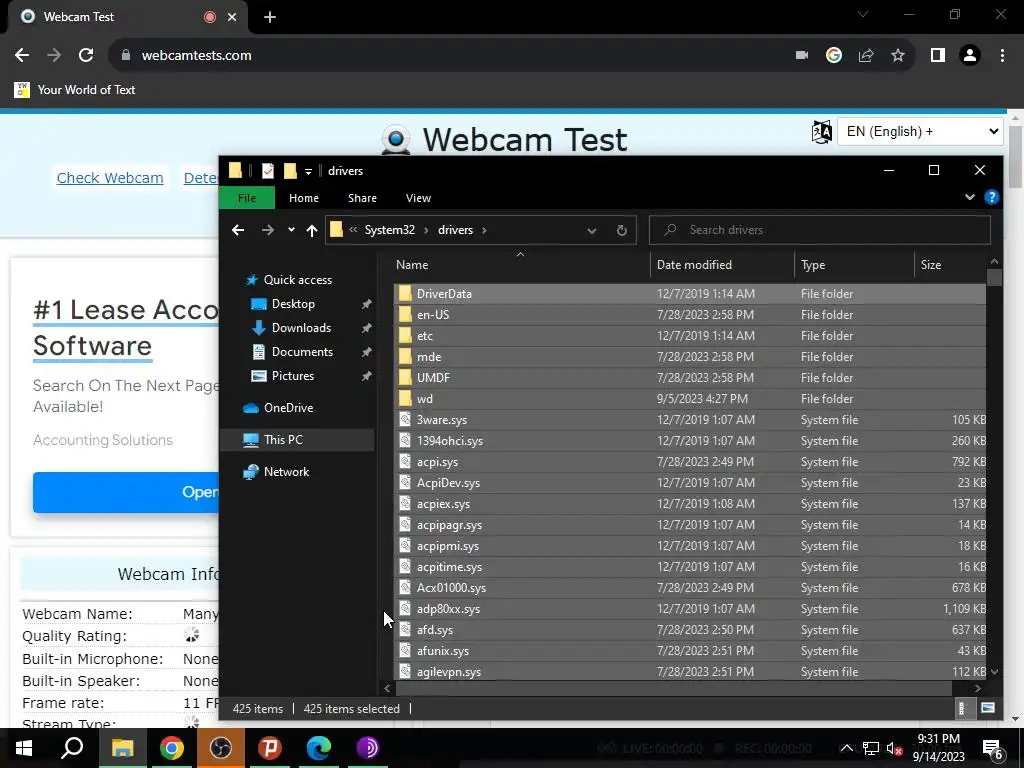Click System32 in the address breadcrumb

pyautogui.click(x=390, y=230)
